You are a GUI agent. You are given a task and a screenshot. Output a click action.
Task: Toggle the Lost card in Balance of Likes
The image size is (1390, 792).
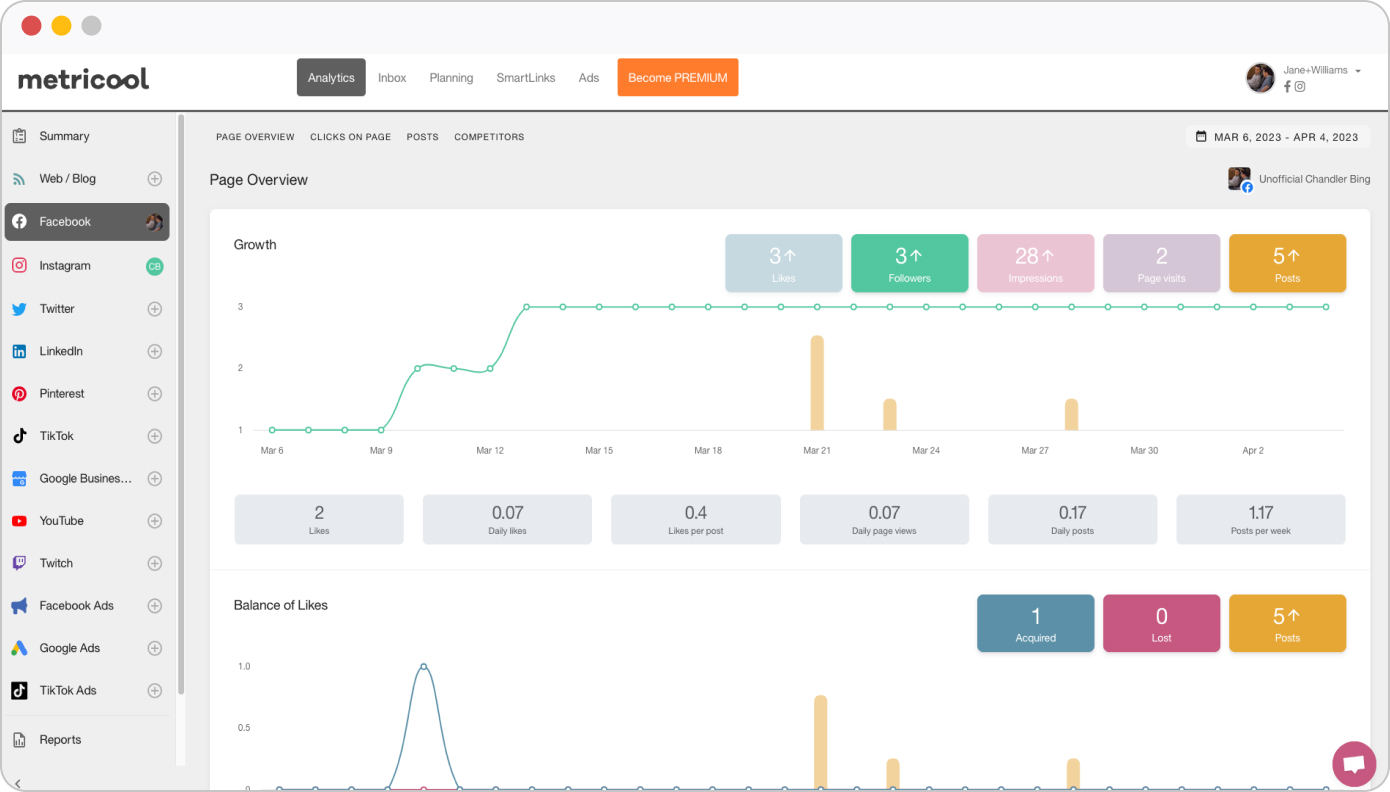click(x=1162, y=624)
